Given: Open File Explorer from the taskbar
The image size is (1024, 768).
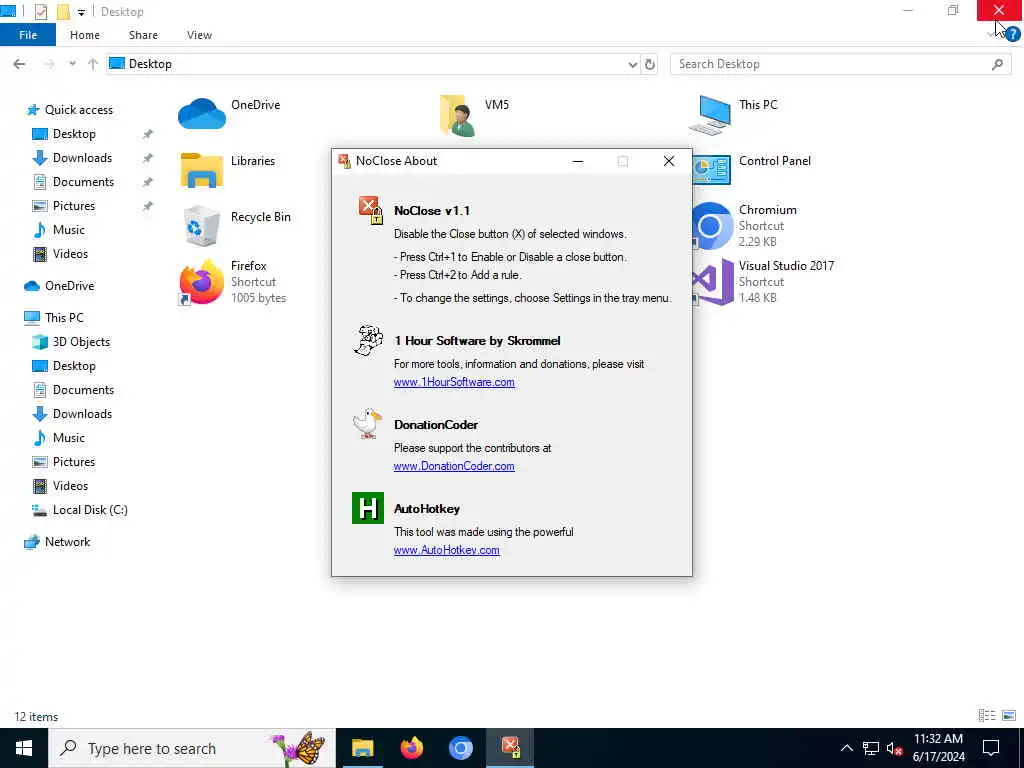Looking at the screenshot, I should [x=362, y=748].
